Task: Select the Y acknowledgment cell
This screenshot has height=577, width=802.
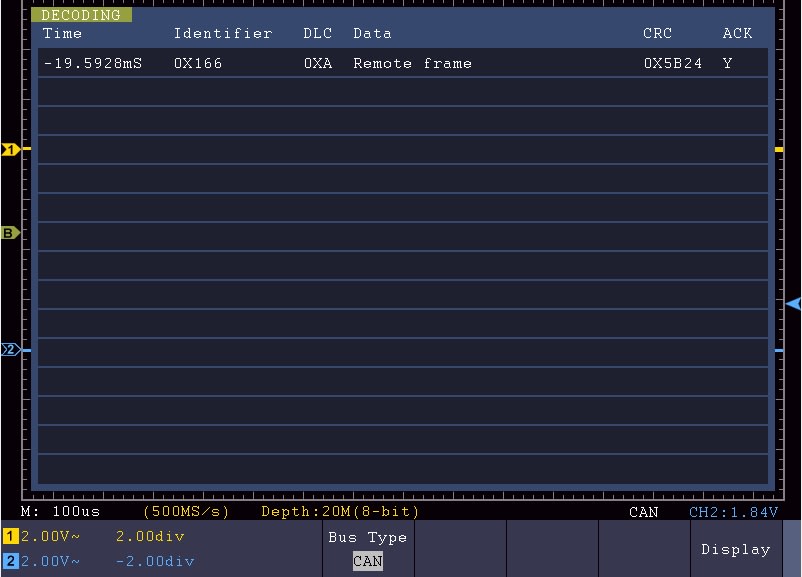Action: (x=727, y=63)
